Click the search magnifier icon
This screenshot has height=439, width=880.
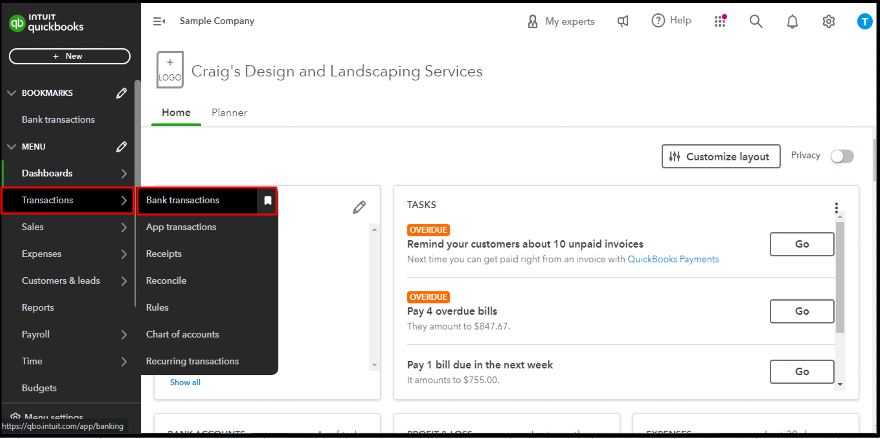pos(756,21)
